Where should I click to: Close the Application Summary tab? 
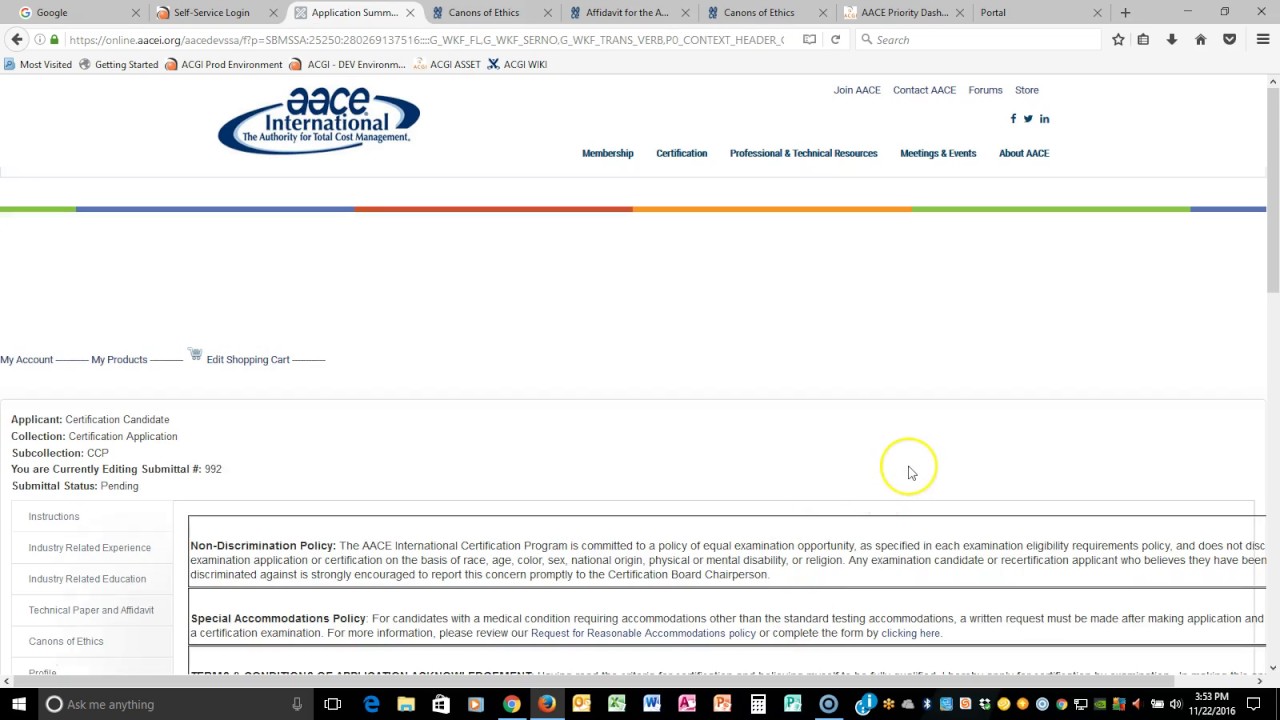click(x=410, y=12)
